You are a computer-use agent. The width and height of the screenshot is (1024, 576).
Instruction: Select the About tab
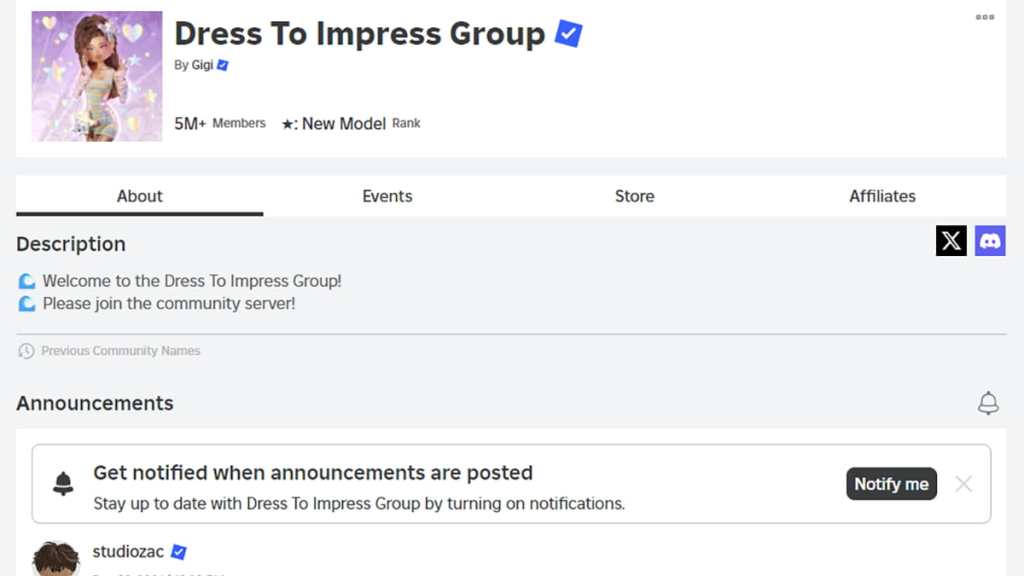click(x=139, y=196)
